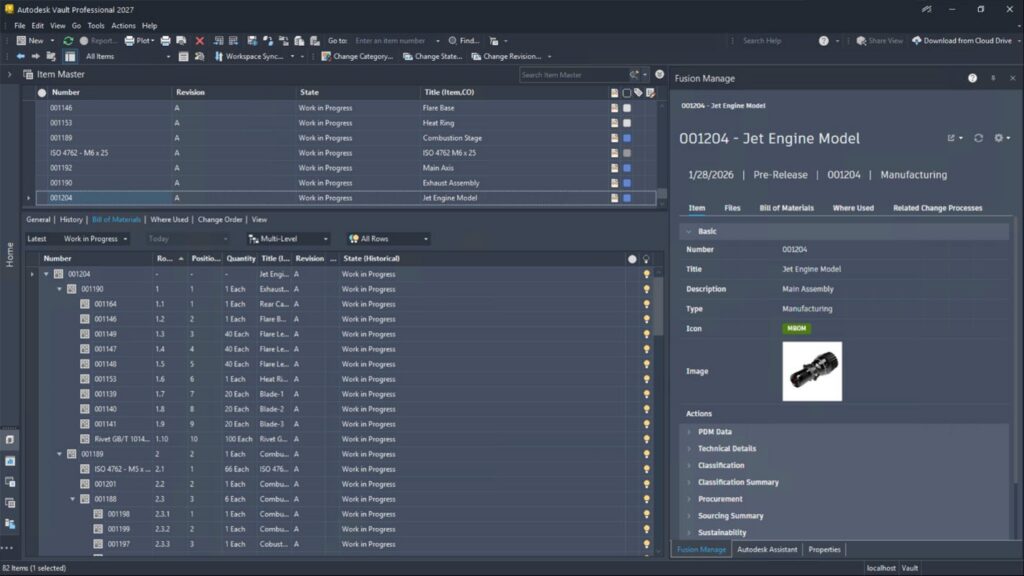Click the Change Category button
Screen dimensions: 1024x576
tap(358, 56)
